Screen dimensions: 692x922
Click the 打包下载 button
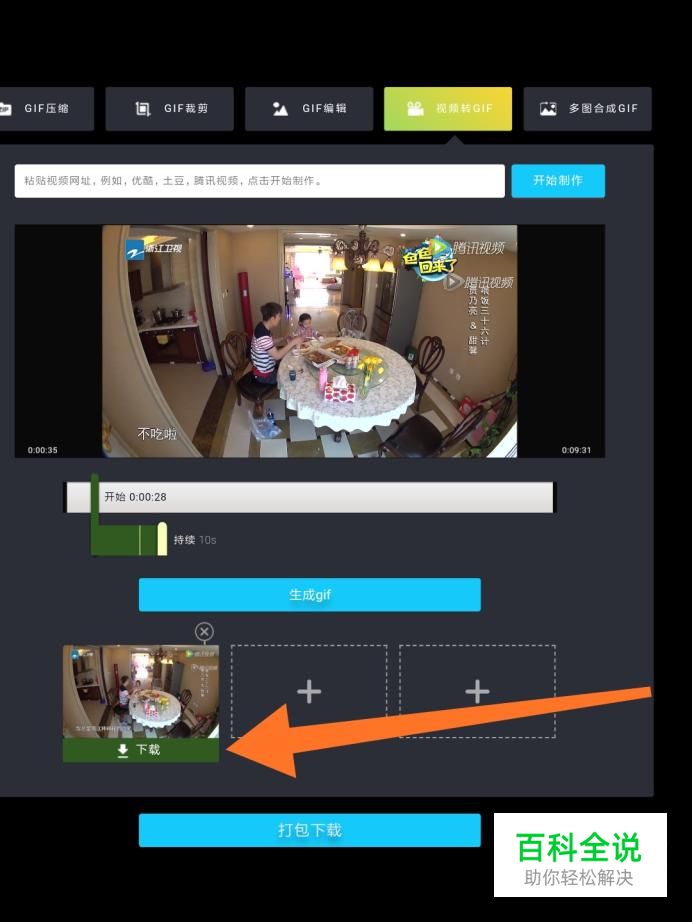click(x=310, y=830)
